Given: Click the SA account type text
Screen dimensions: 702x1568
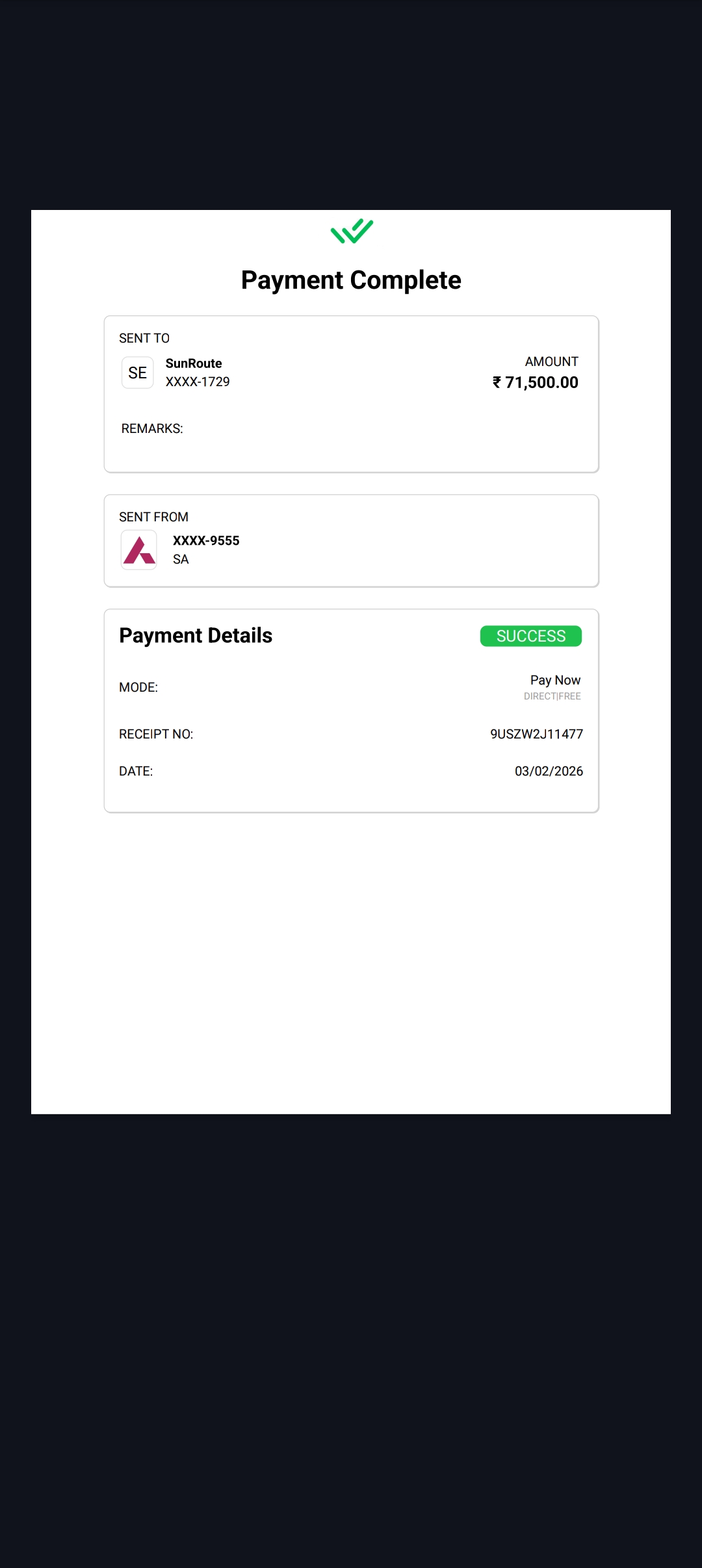Looking at the screenshot, I should [181, 559].
